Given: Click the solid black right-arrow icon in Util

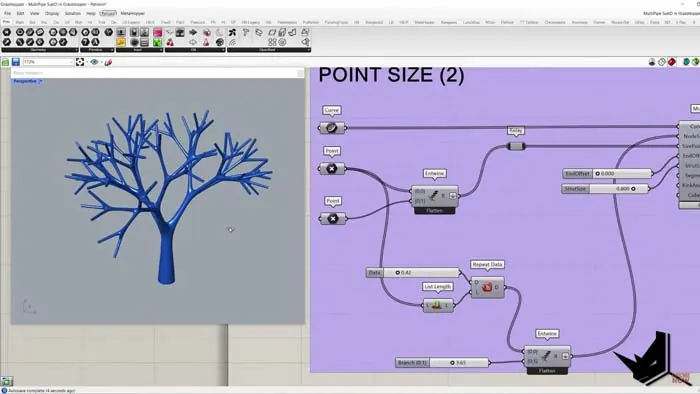Looking at the screenshot, I should 193,33.
